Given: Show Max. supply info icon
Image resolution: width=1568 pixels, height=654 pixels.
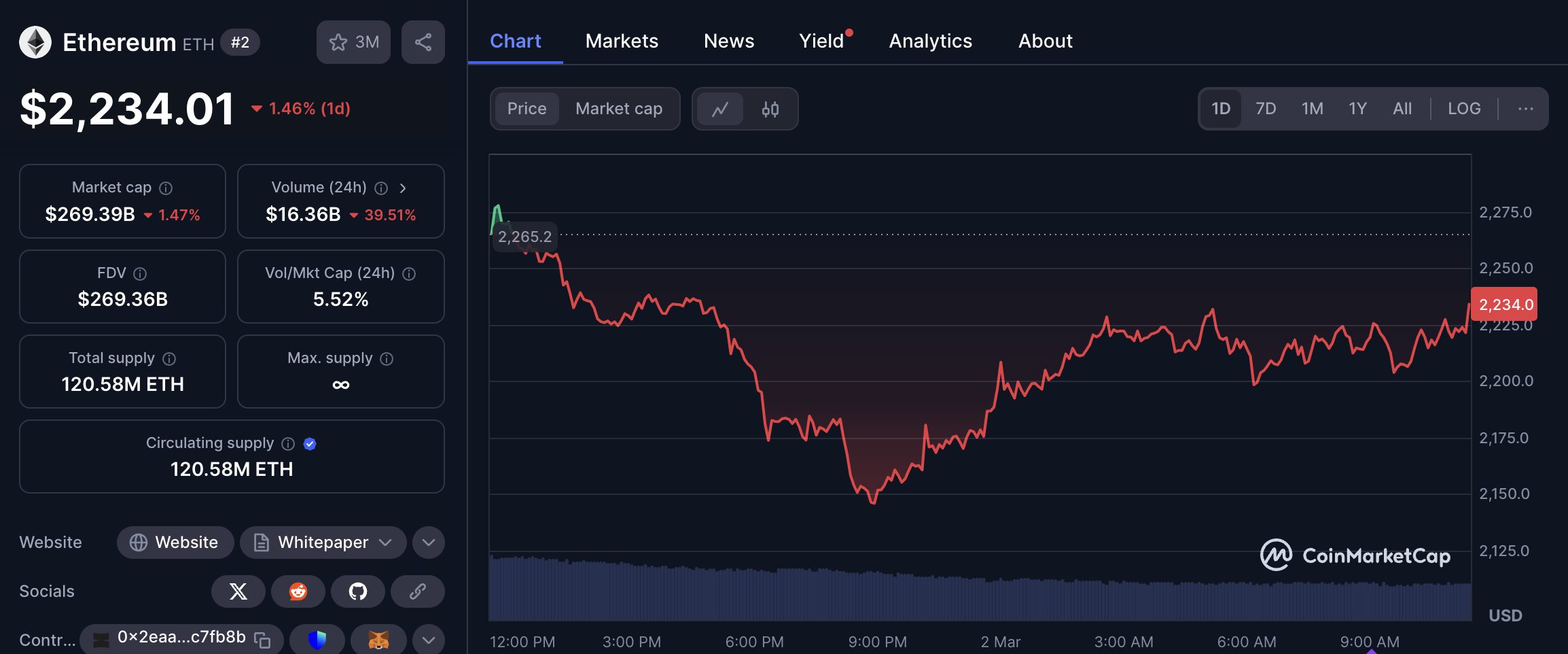Looking at the screenshot, I should pos(387,359).
